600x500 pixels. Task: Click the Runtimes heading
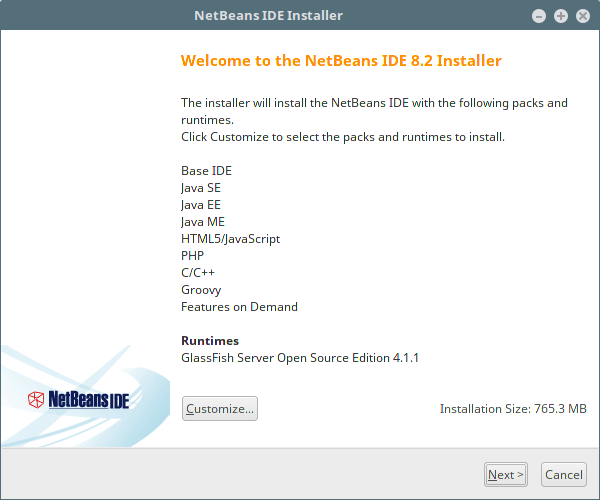(x=210, y=340)
